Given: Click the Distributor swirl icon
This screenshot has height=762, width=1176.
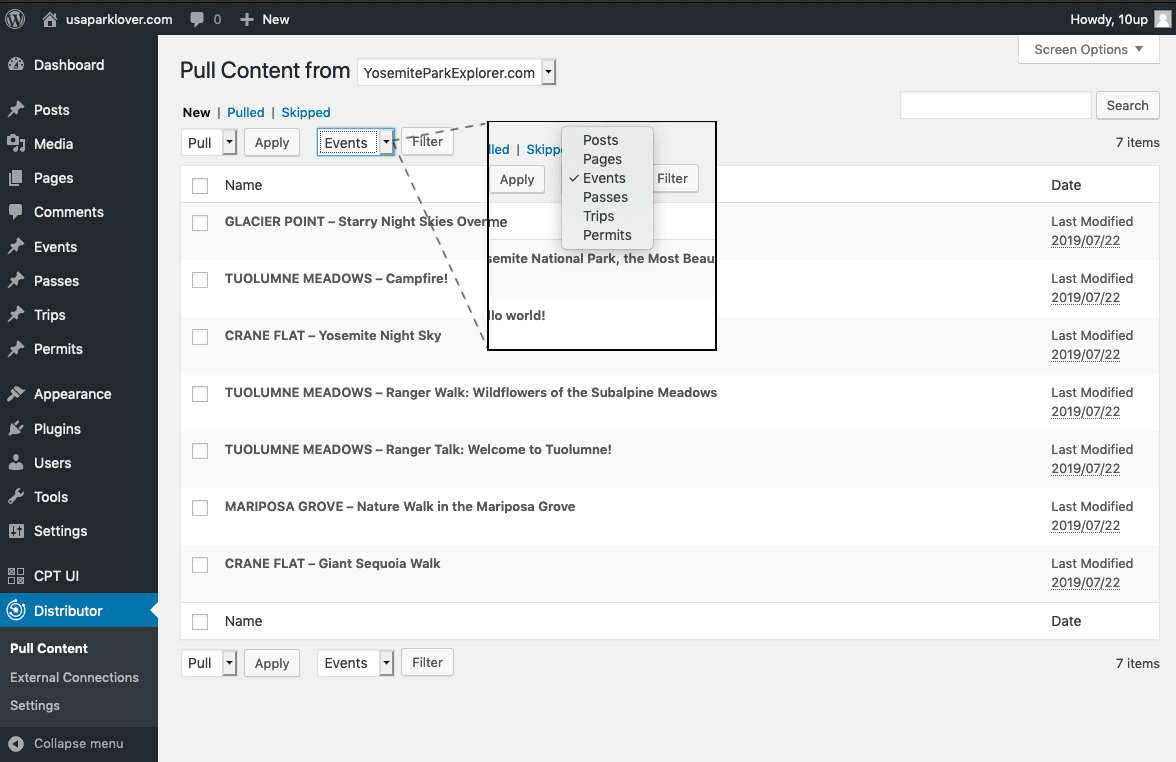Looking at the screenshot, I should [16, 610].
